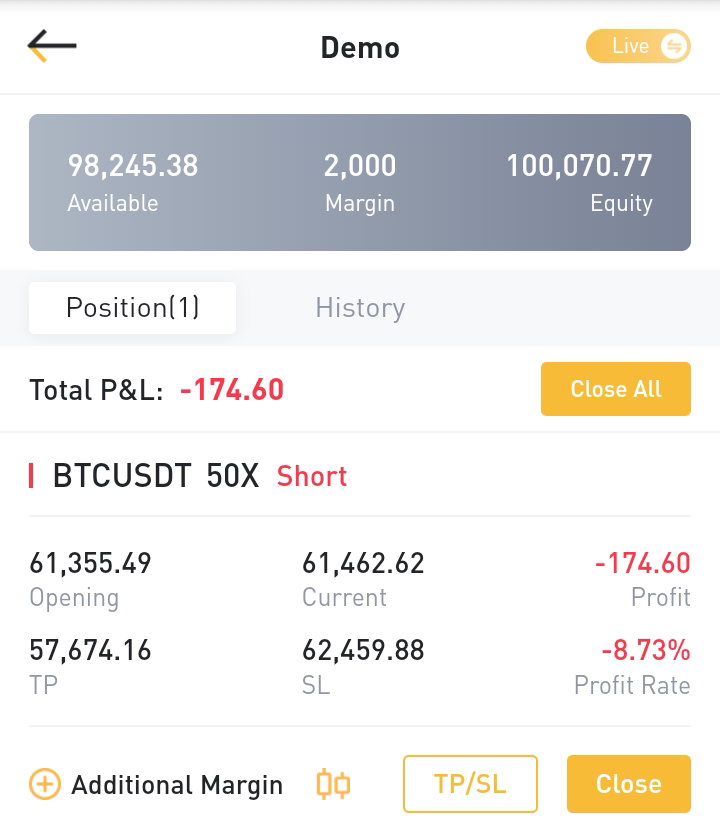Click the Close All button
Screen dimensions: 720x825
pyautogui.click(x=616, y=389)
